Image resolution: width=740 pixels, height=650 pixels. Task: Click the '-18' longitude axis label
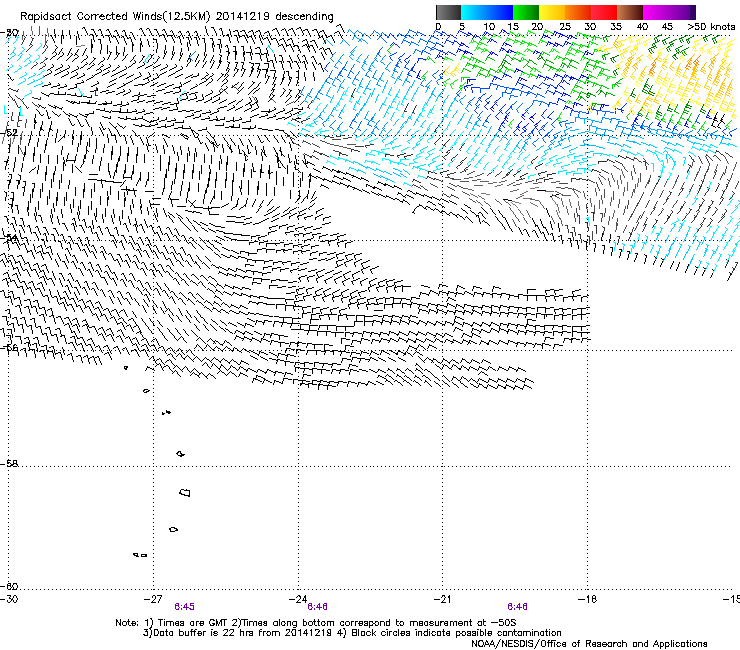[x=588, y=599]
